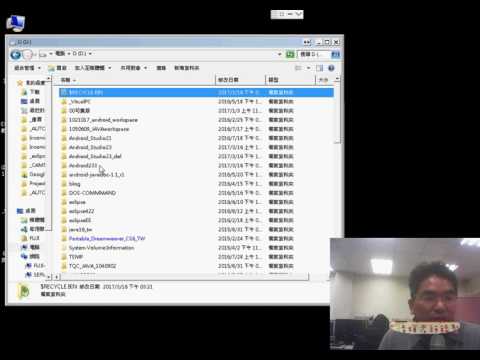Click the file list vertical scrollbar
480x360 pixels.
click(x=338, y=113)
